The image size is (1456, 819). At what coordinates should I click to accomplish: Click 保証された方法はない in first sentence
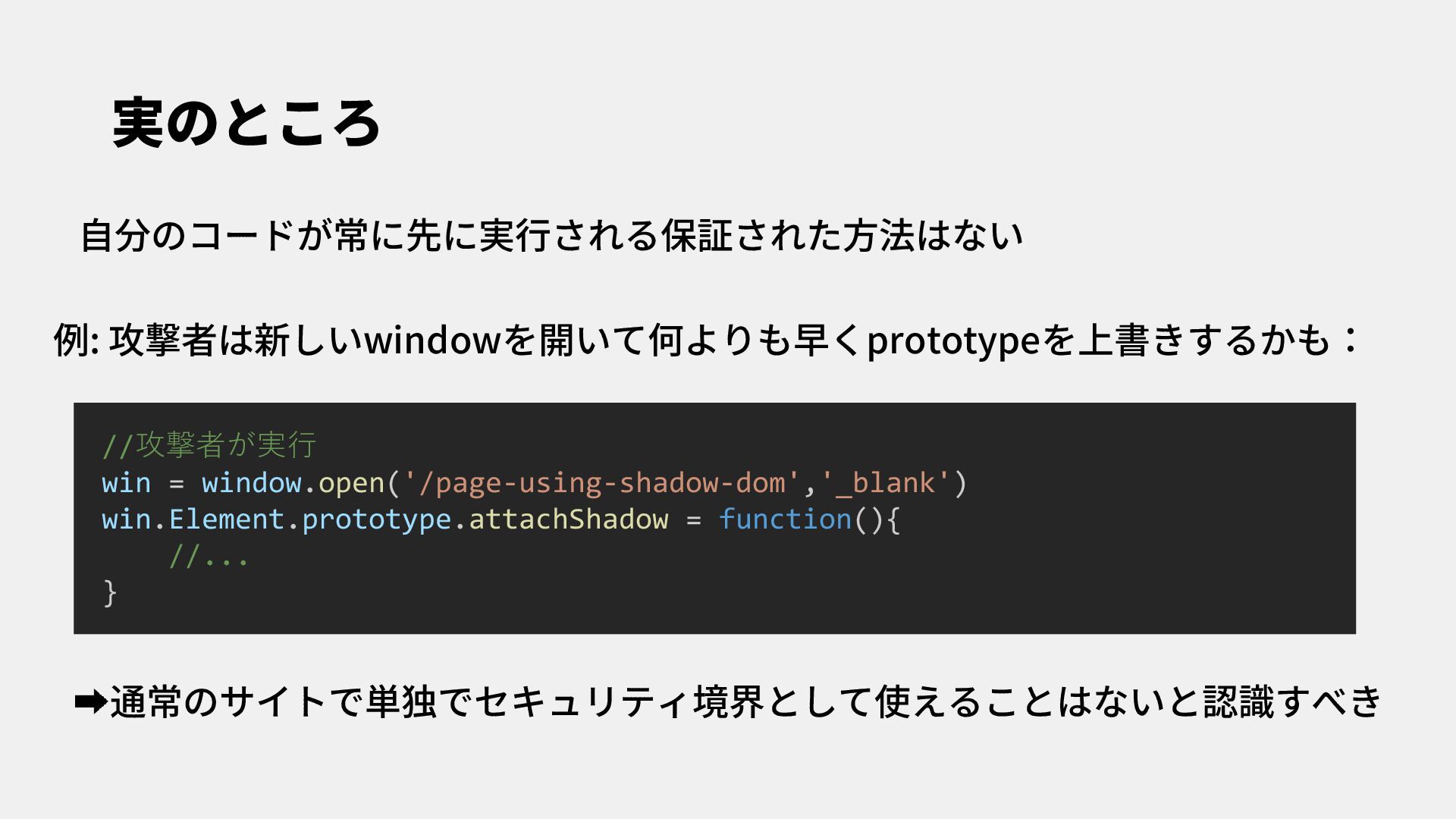[842, 235]
